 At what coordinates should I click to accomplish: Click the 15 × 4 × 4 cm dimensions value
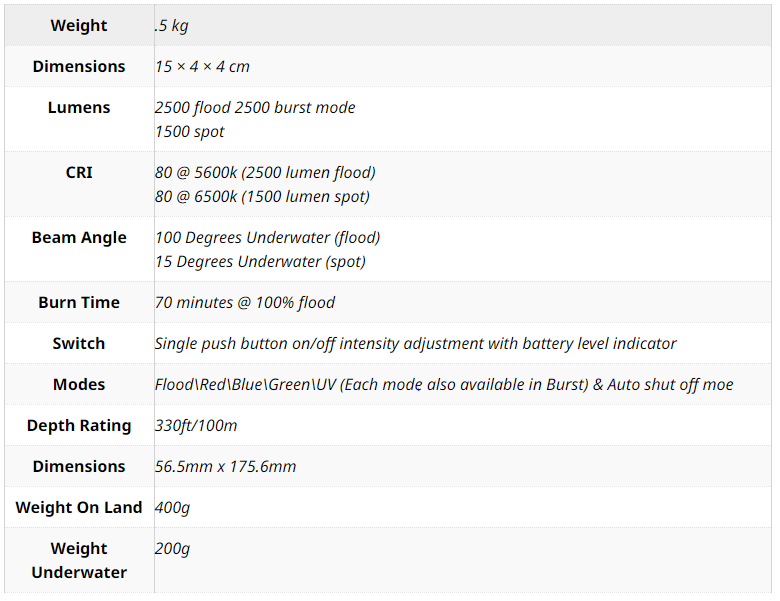202,67
